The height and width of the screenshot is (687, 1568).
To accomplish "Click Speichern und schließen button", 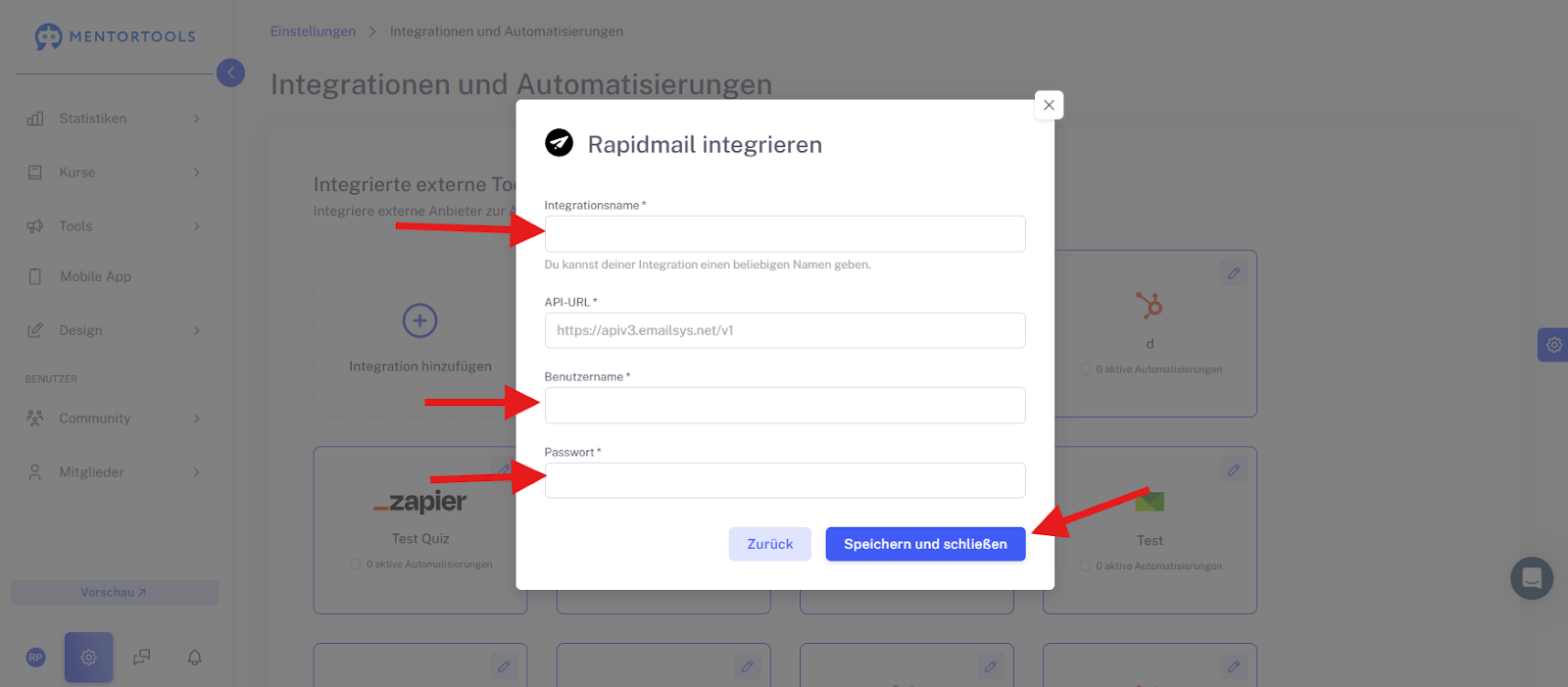I will 925,544.
